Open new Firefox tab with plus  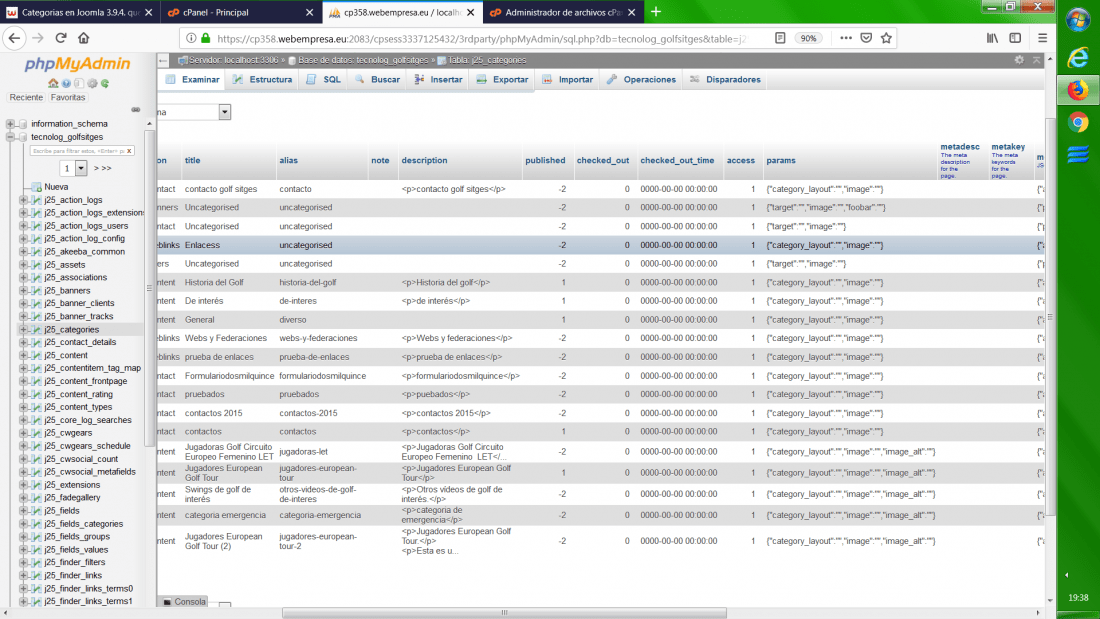click(655, 12)
